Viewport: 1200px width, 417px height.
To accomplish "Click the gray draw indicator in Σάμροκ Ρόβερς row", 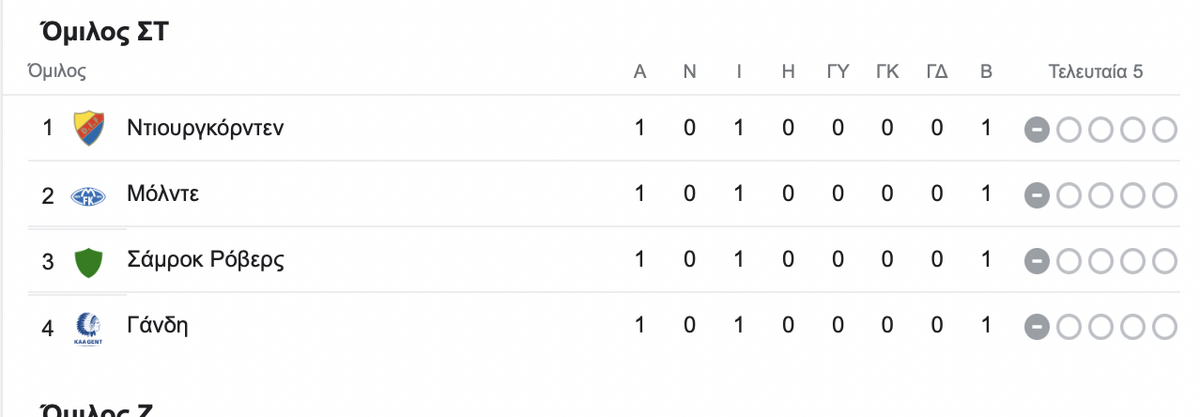I will 1037,261.
